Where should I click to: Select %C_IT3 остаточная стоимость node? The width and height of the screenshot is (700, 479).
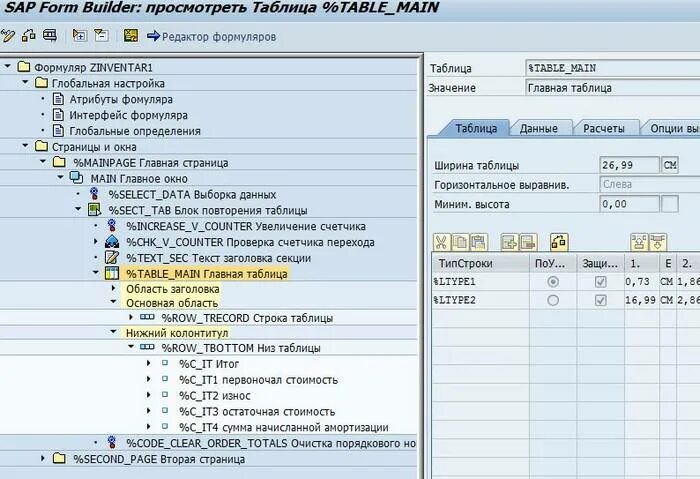click(257, 412)
